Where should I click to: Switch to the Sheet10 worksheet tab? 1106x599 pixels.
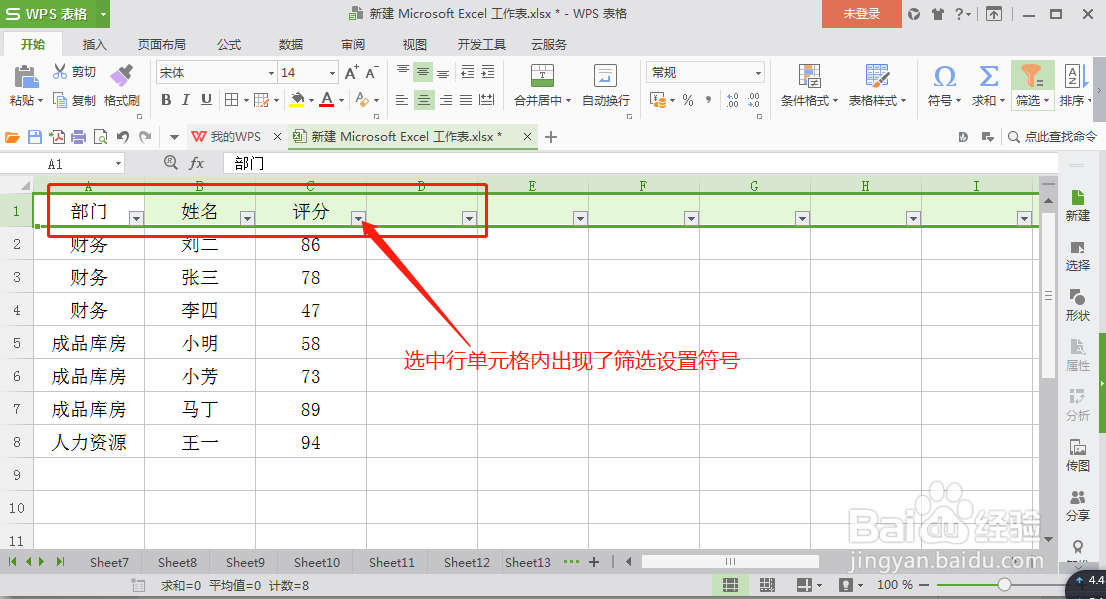pyautogui.click(x=316, y=562)
